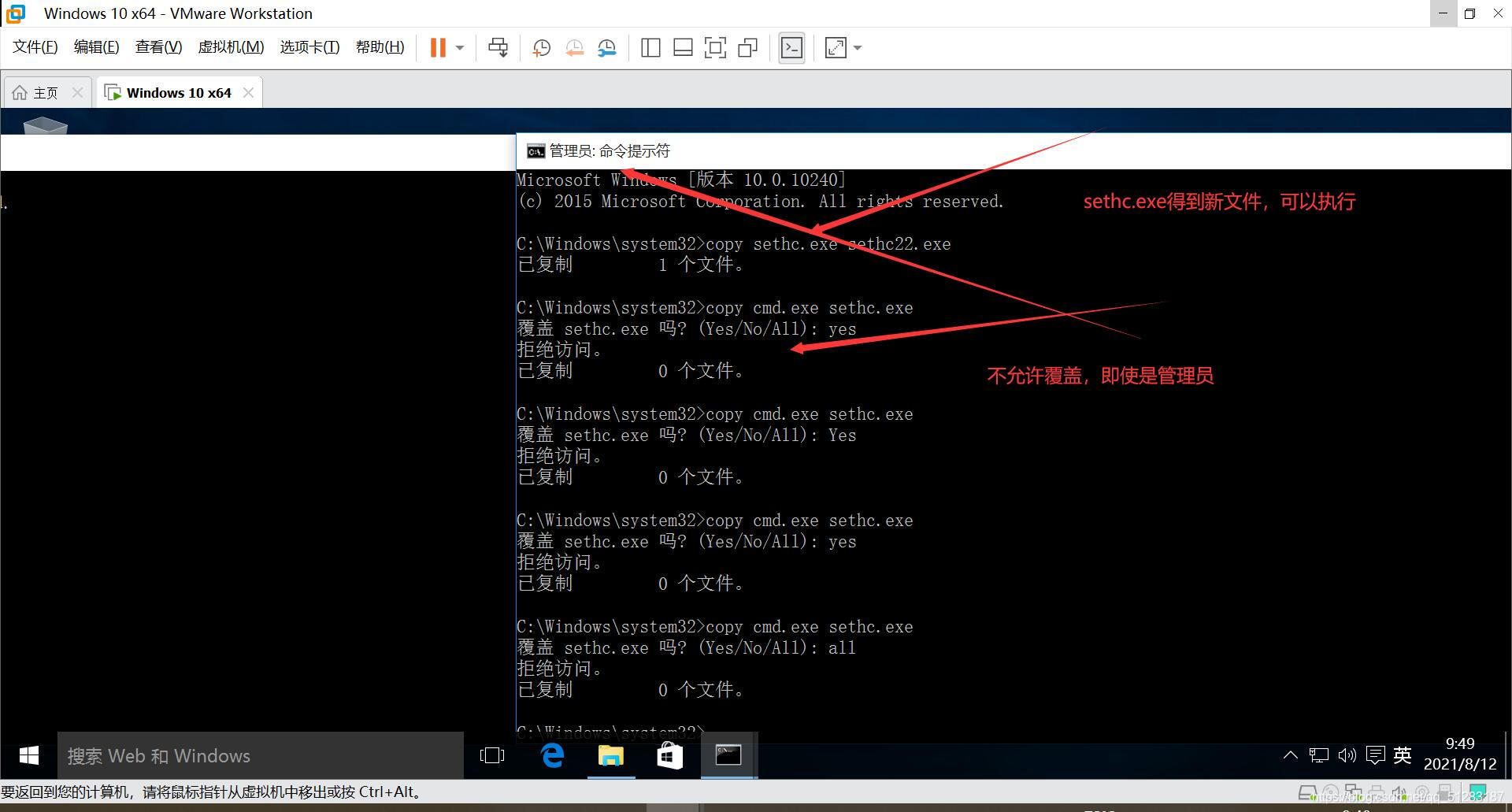Click the 搜索 Web 和 Windows search box
The height and width of the screenshot is (812, 1512).
tap(261, 756)
